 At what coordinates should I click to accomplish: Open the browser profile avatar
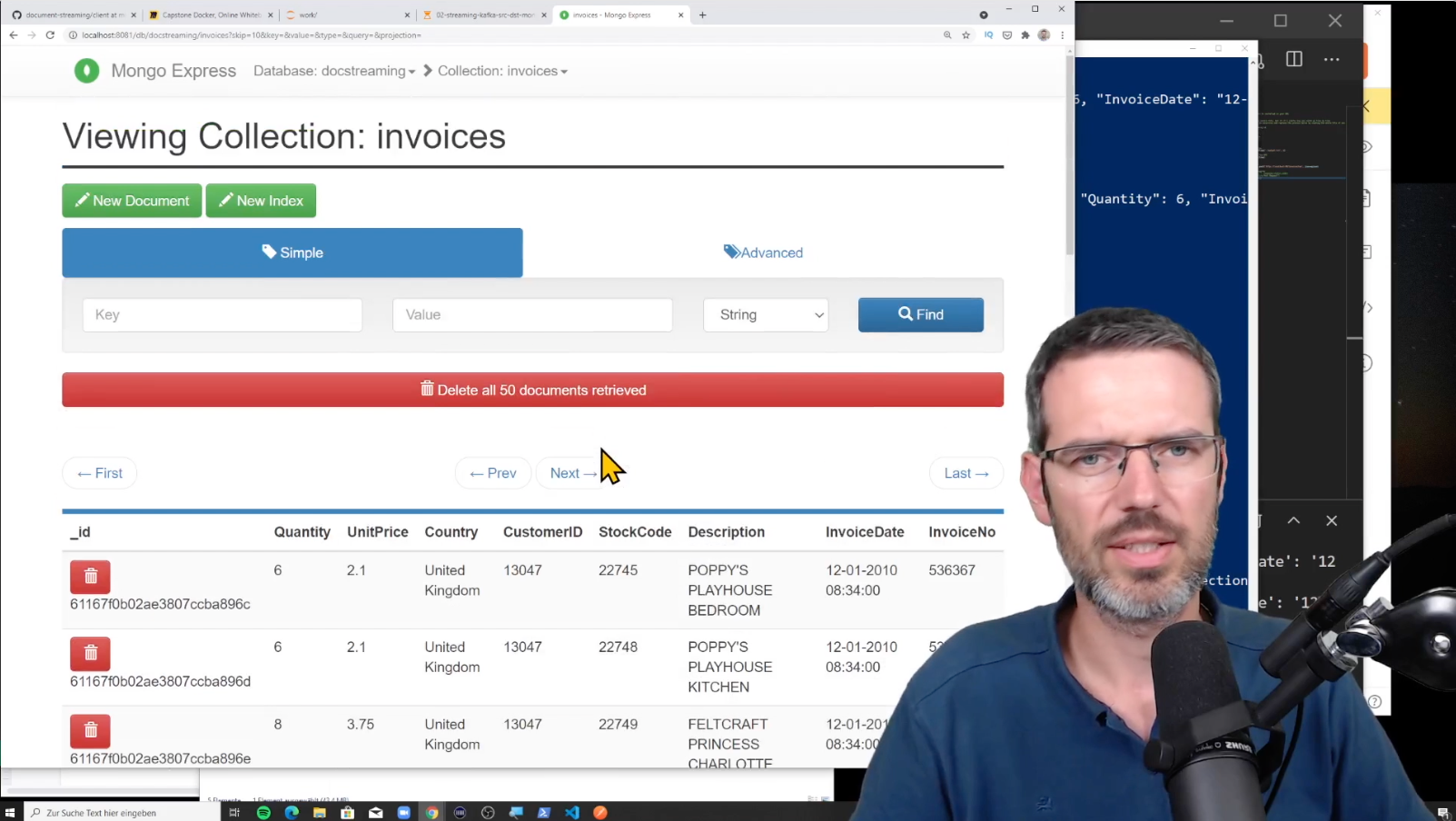[1044, 35]
